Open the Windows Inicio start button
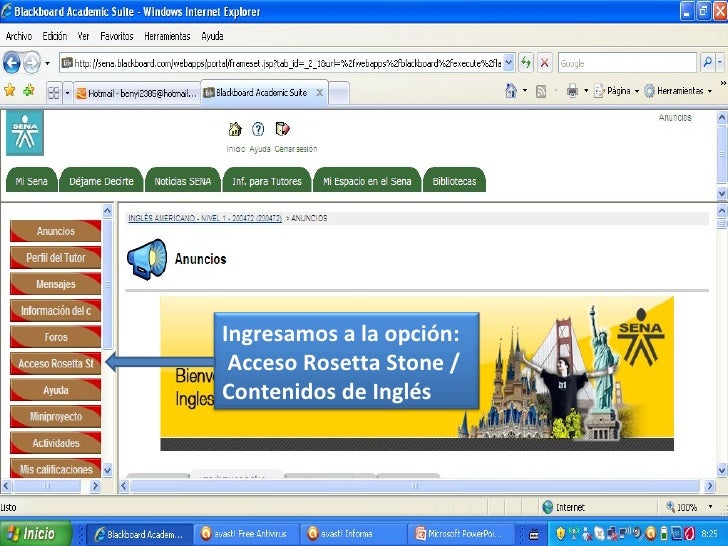The height and width of the screenshot is (546, 728). [36, 533]
